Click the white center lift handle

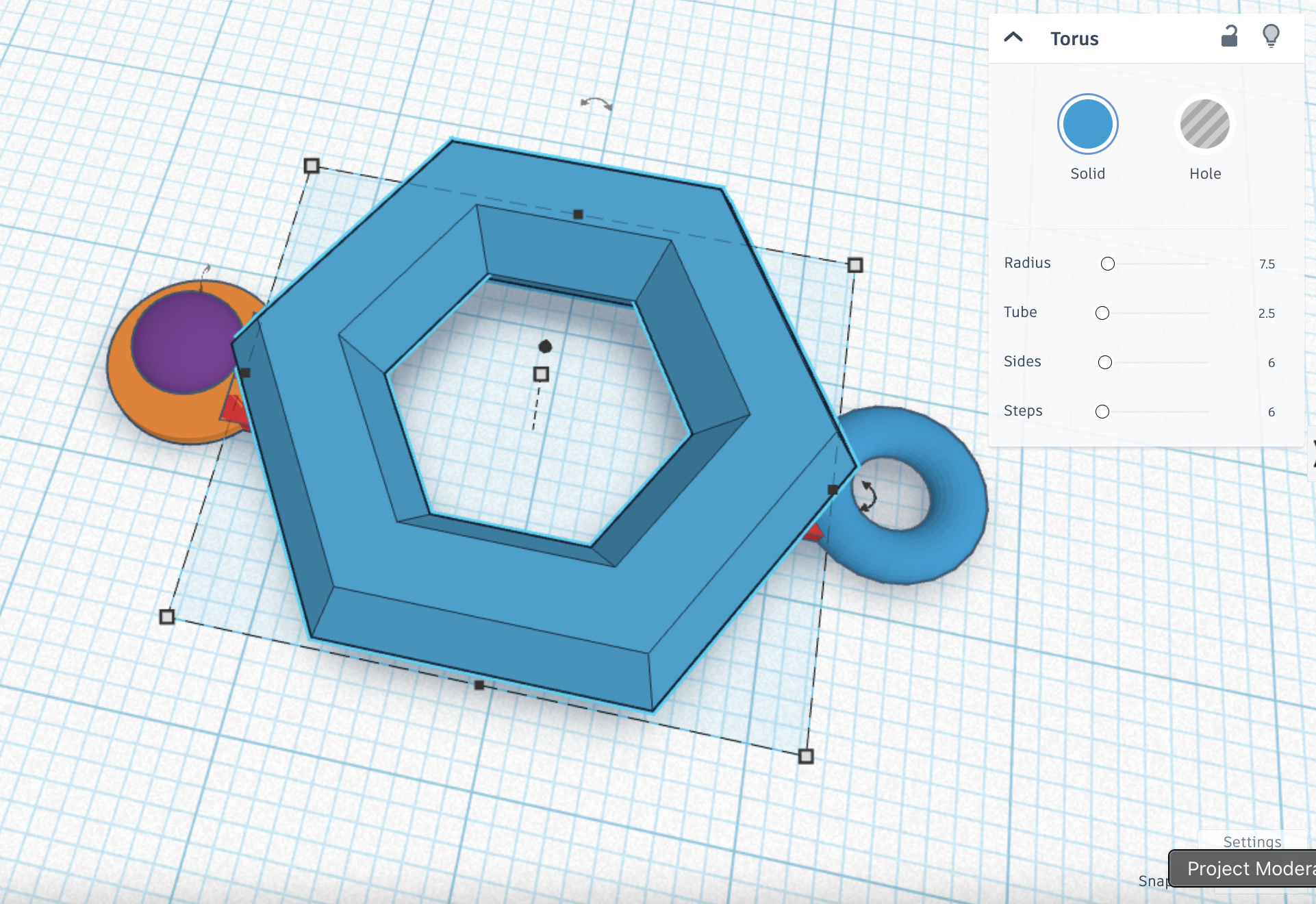pyautogui.click(x=541, y=374)
